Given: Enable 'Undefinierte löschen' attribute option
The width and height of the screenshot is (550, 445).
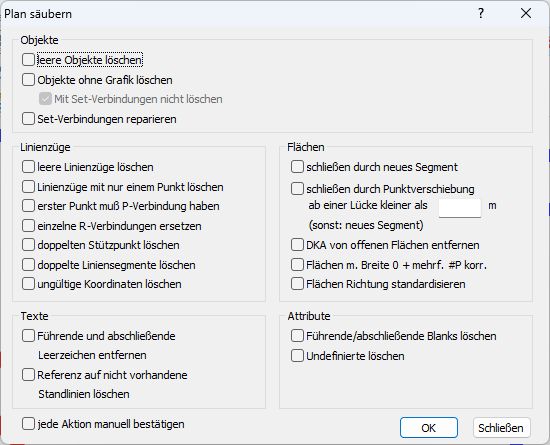Looking at the screenshot, I should tap(297, 356).
